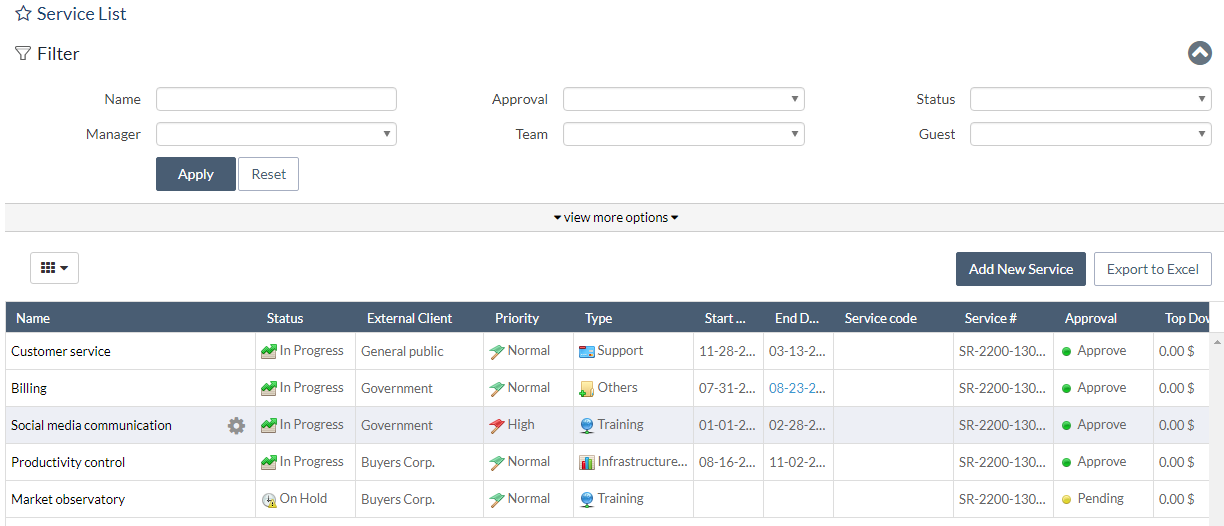Click In Progress status icon for Productivity control
The width and height of the screenshot is (1224, 526).
pos(269,463)
